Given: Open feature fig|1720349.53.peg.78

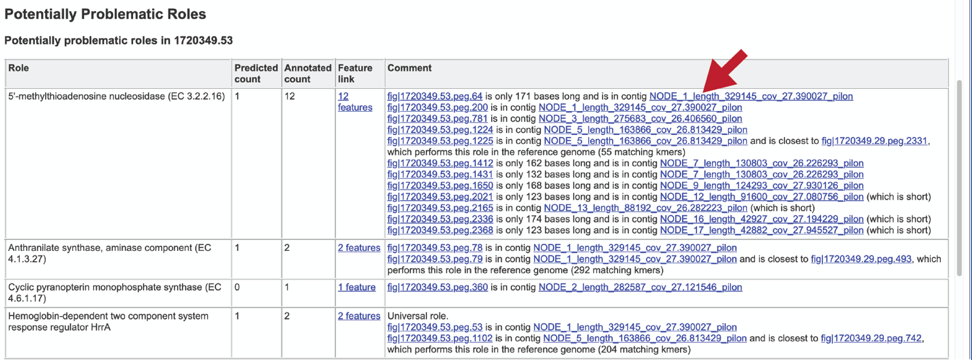Looking at the screenshot, I should coord(435,248).
